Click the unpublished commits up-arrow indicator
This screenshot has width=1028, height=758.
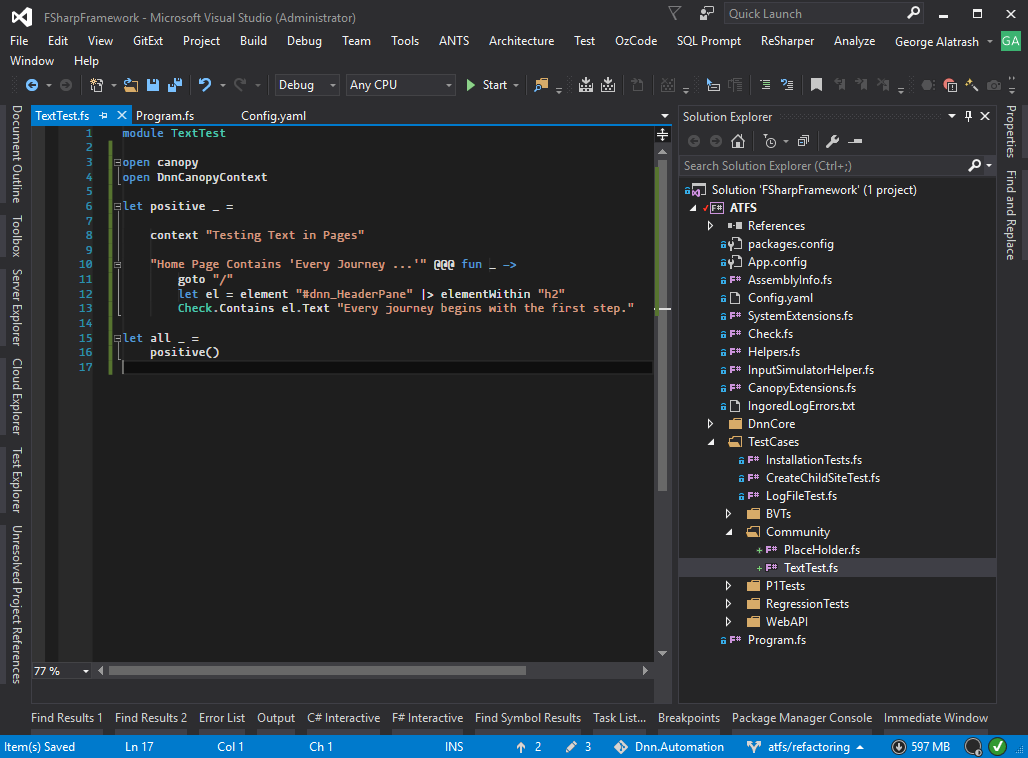[x=528, y=746]
